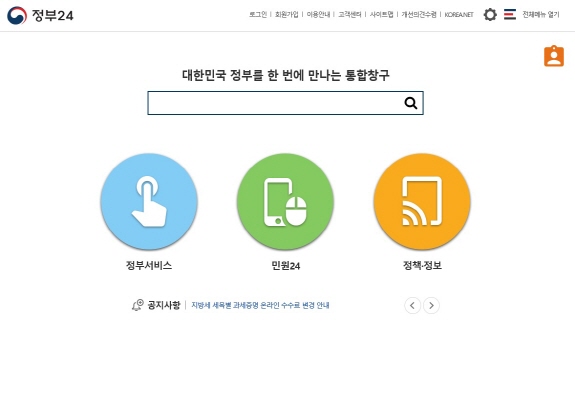575x398 pixels.
Task: Open the 로그인 link
Action: pyautogui.click(x=258, y=14)
